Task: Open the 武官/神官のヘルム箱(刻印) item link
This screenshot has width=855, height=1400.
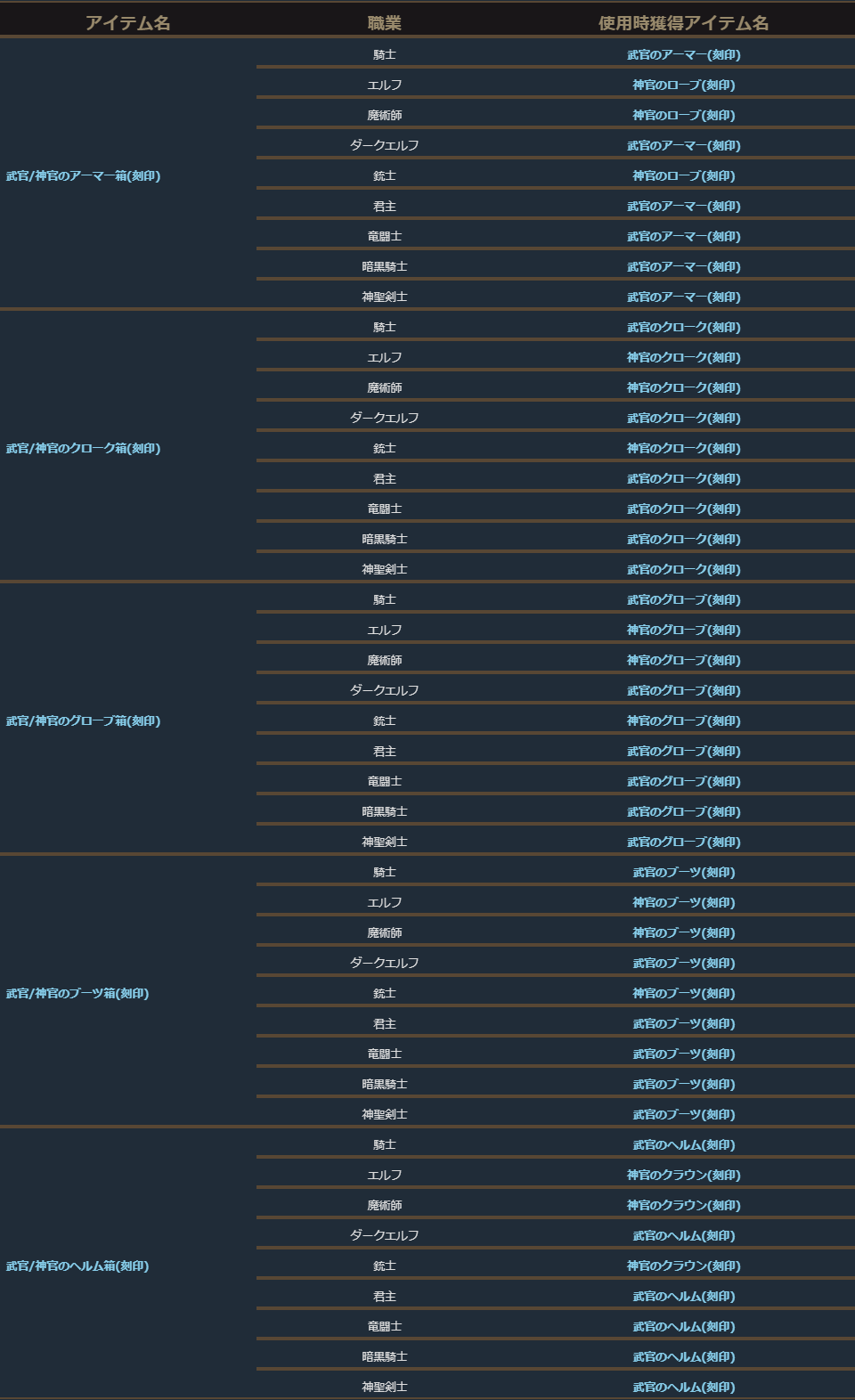Action: coord(77,1266)
